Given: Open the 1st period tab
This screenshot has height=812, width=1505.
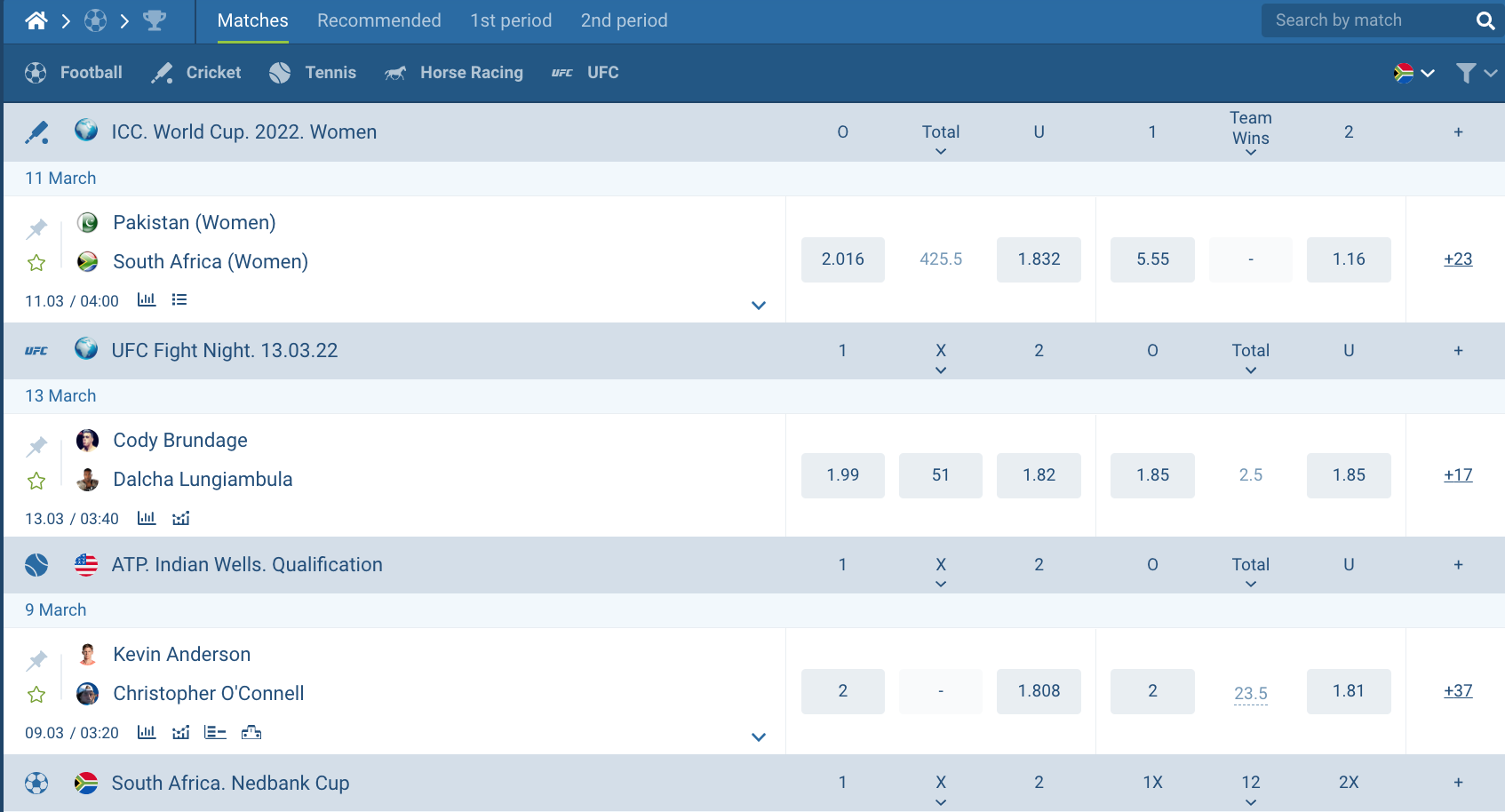Looking at the screenshot, I should (x=511, y=20).
